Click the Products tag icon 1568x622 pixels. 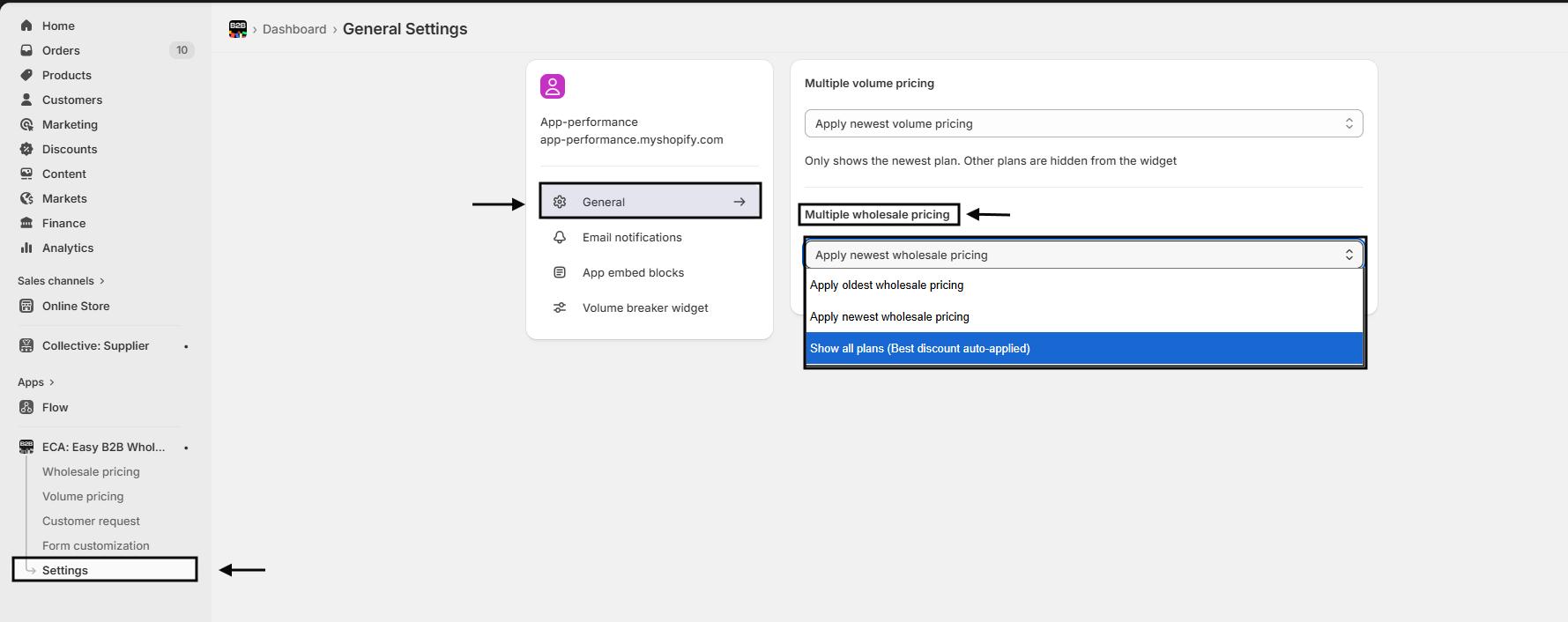click(26, 75)
